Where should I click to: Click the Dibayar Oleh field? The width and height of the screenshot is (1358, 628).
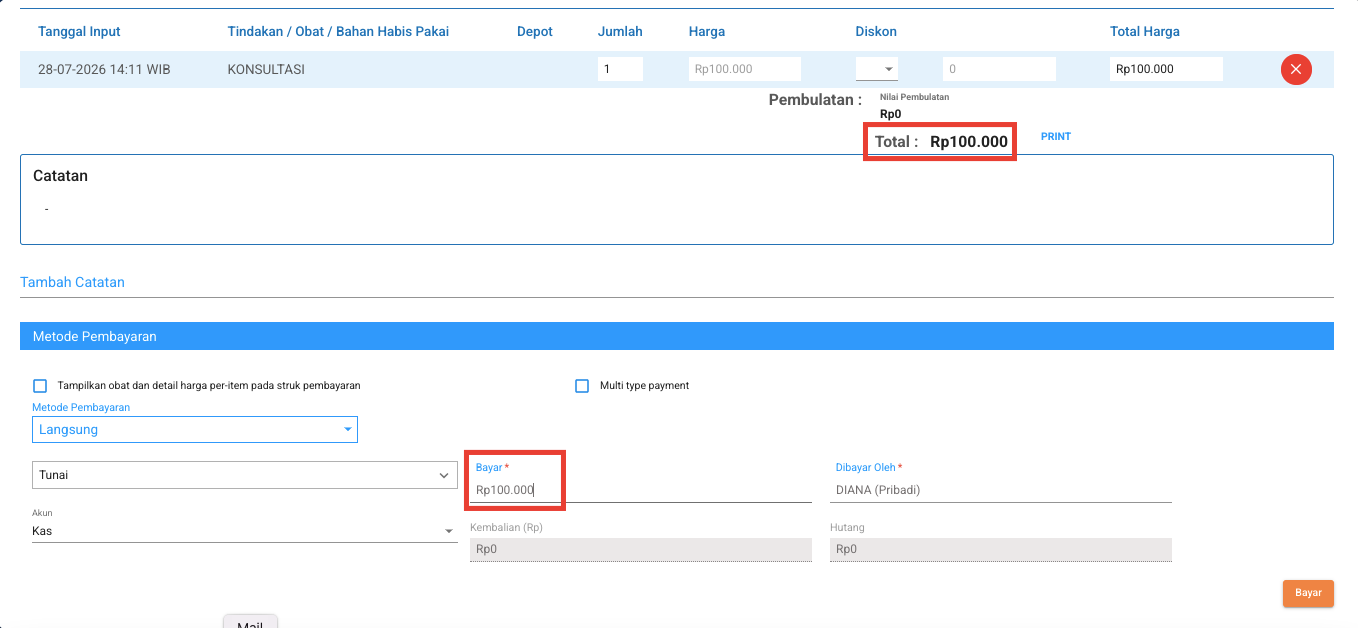(1000, 490)
